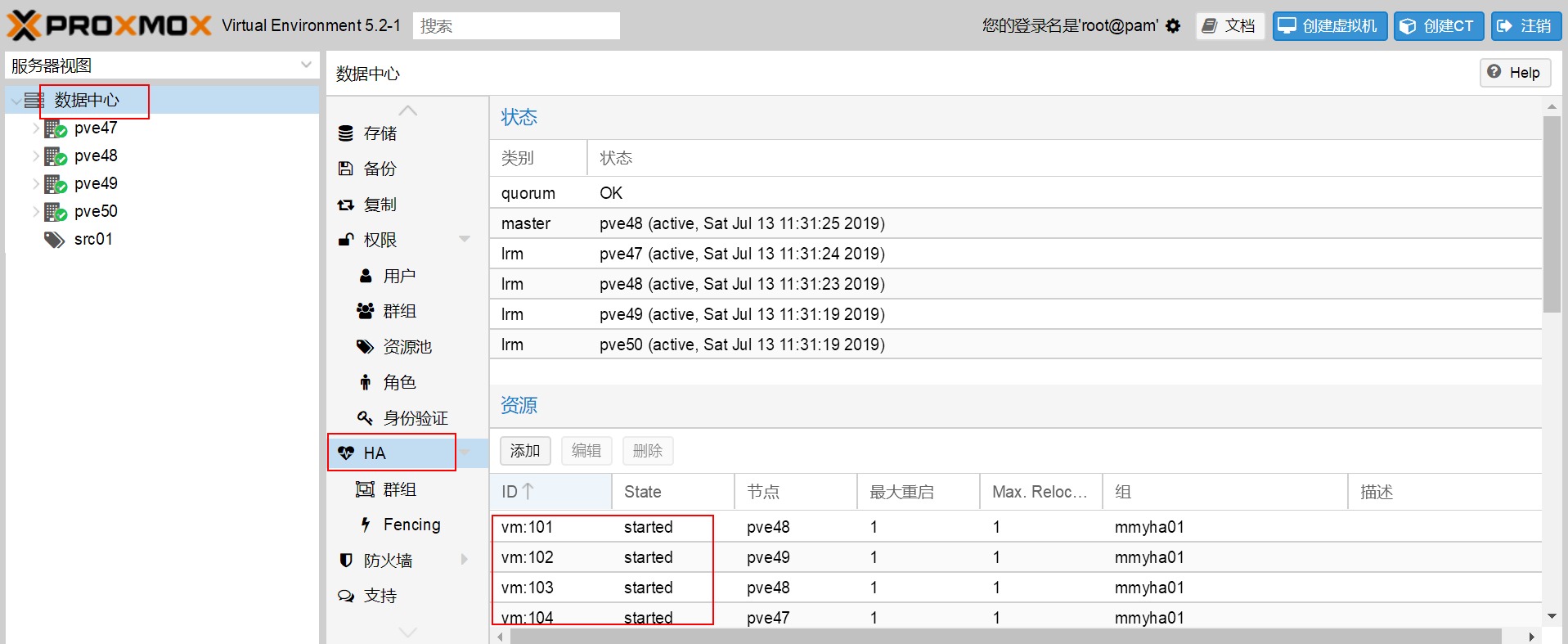Collapse the datacenter tree node

pyautogui.click(x=16, y=101)
